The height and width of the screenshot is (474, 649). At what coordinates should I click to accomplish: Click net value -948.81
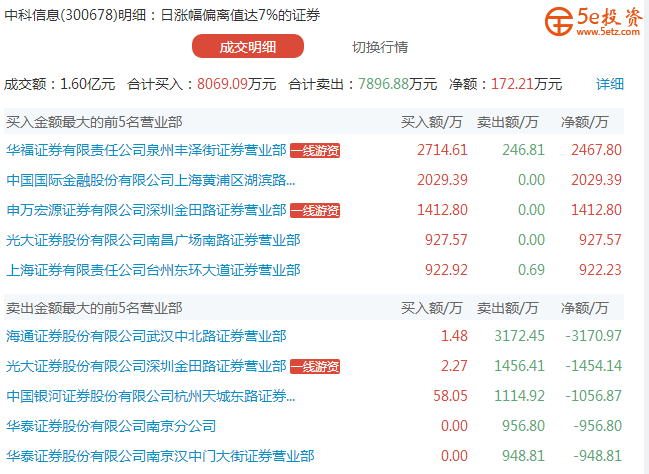[598, 456]
